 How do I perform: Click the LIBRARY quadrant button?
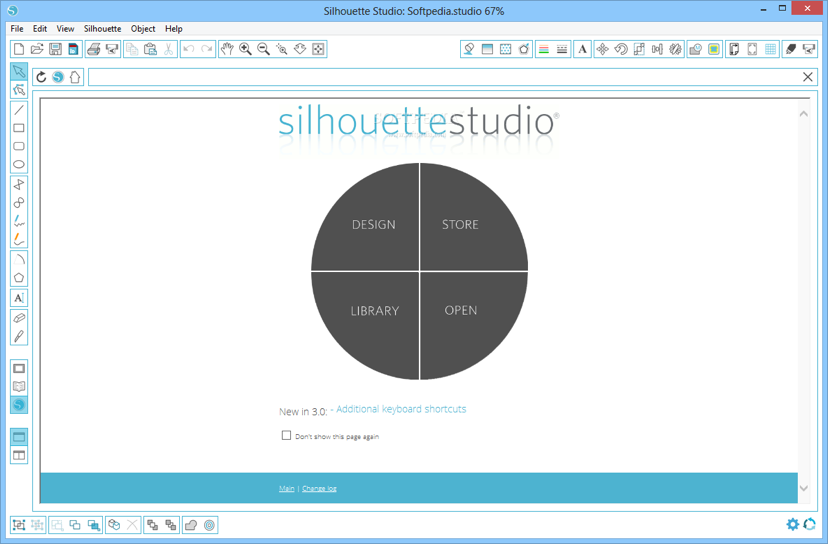point(374,311)
